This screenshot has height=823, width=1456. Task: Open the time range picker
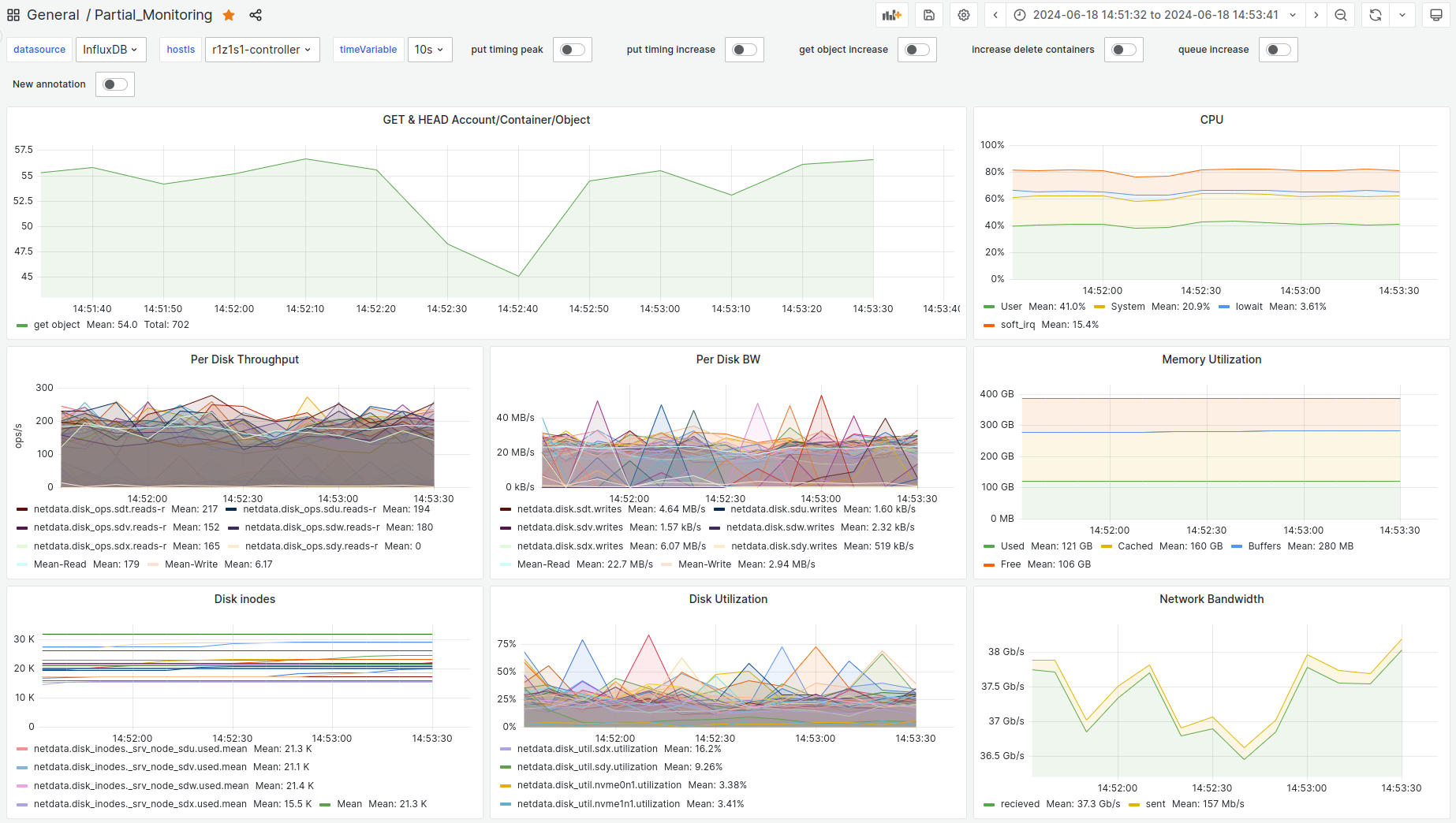coord(1155,15)
